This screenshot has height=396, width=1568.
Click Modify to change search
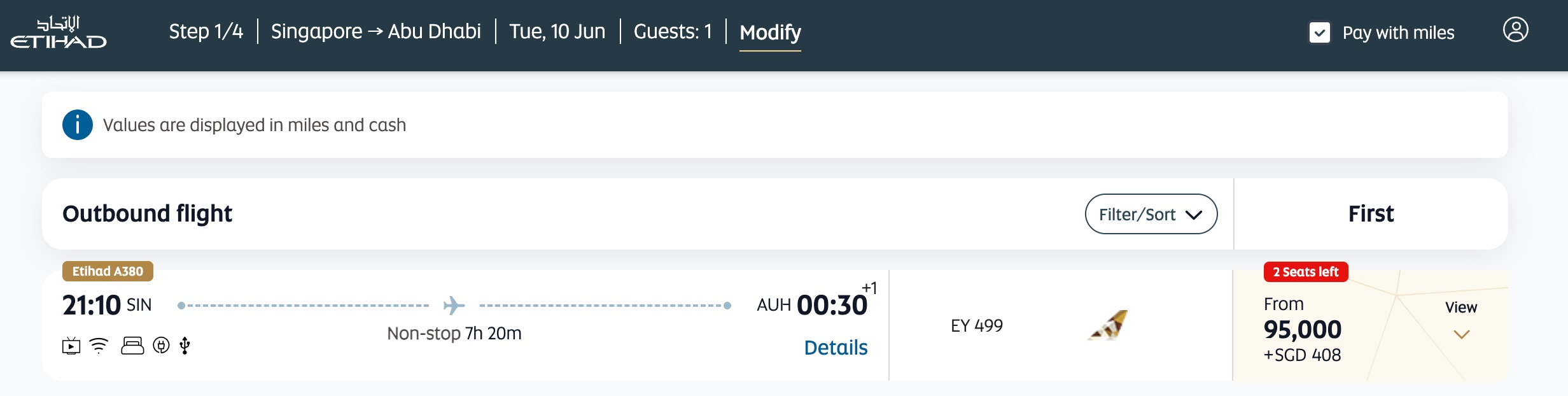tap(770, 32)
